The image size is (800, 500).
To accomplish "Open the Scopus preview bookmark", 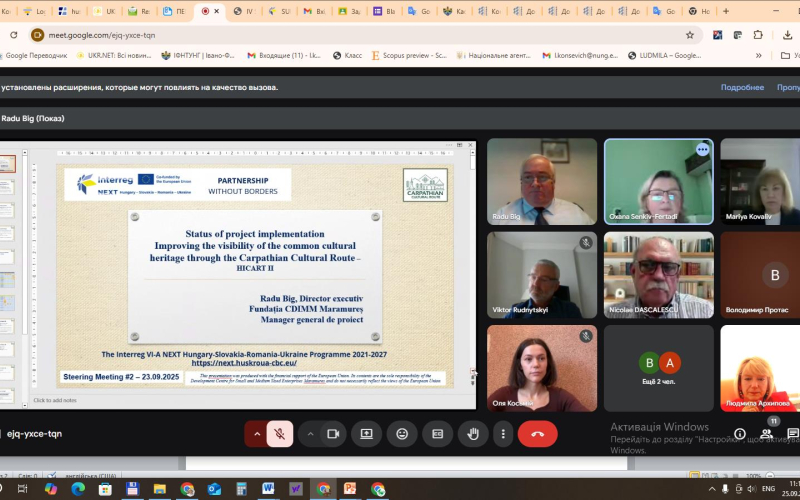I will coord(410,55).
